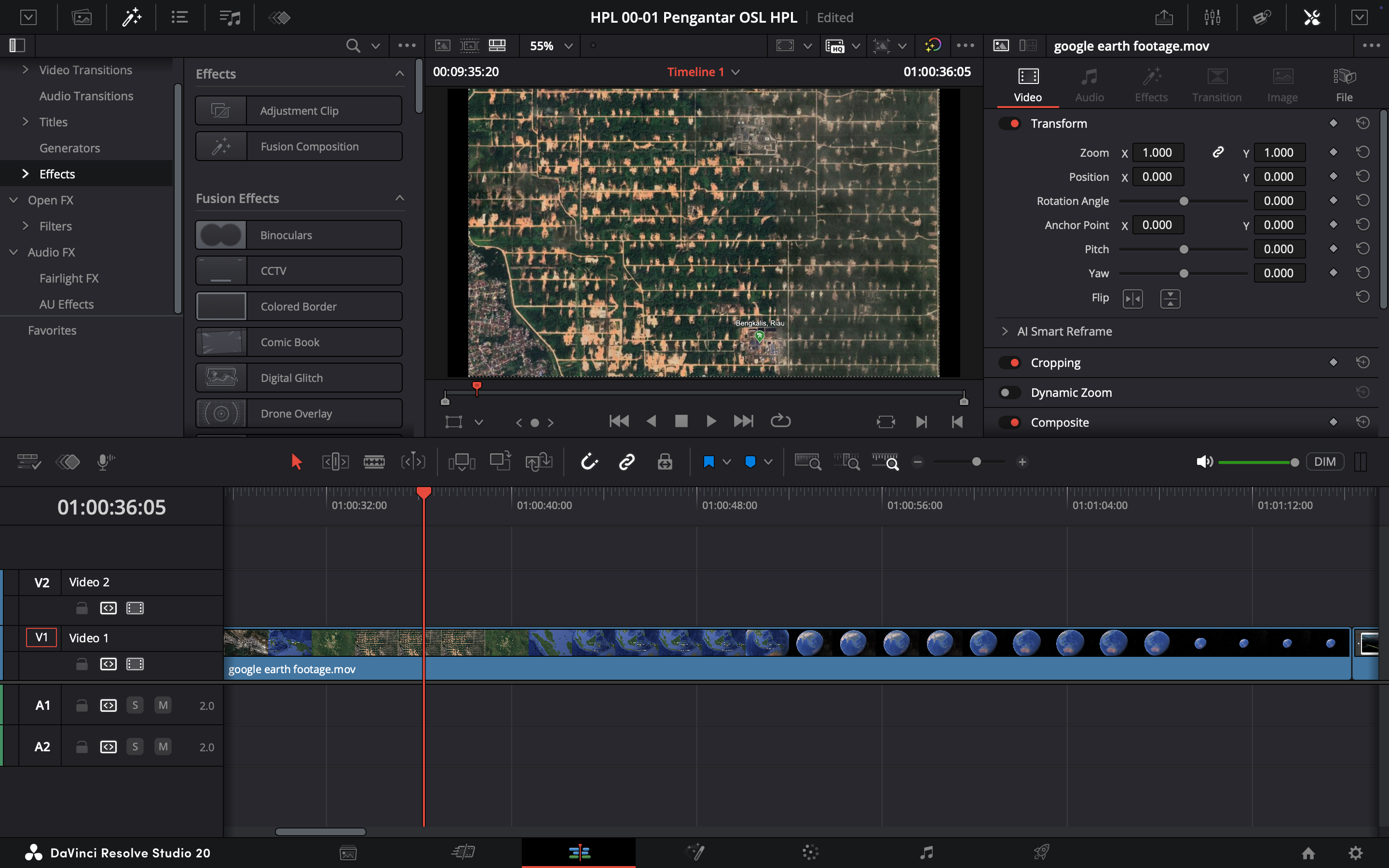Expand the AI Smart Reframe section
Image resolution: width=1389 pixels, height=868 pixels.
1005,331
